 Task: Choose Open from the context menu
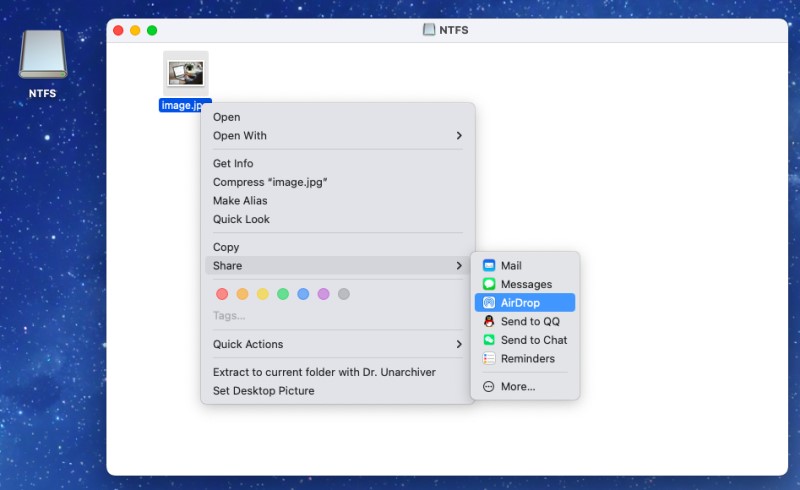338,117
